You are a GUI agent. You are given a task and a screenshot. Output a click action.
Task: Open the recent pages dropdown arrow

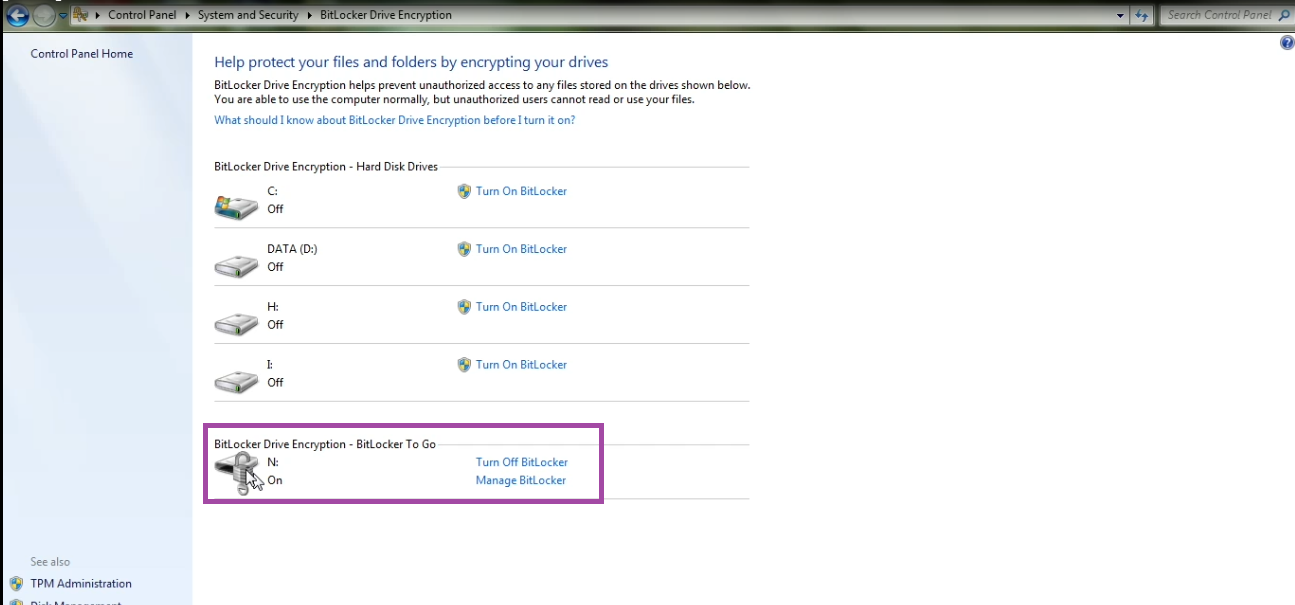click(63, 16)
